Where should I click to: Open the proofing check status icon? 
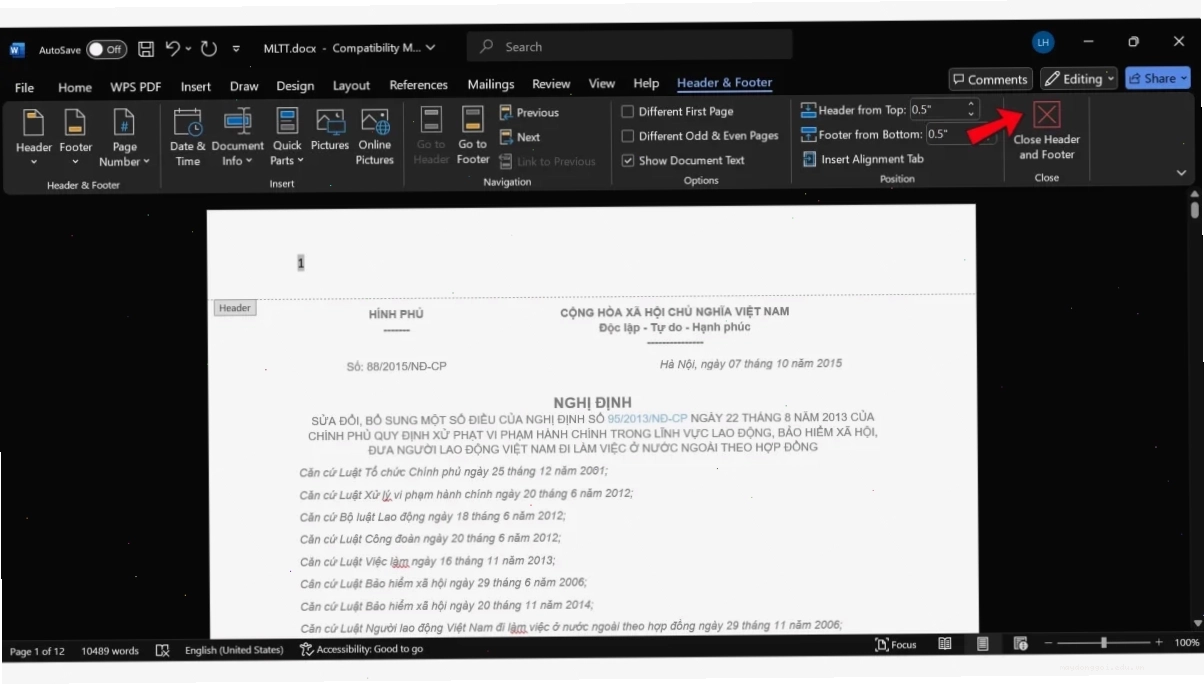click(162, 650)
